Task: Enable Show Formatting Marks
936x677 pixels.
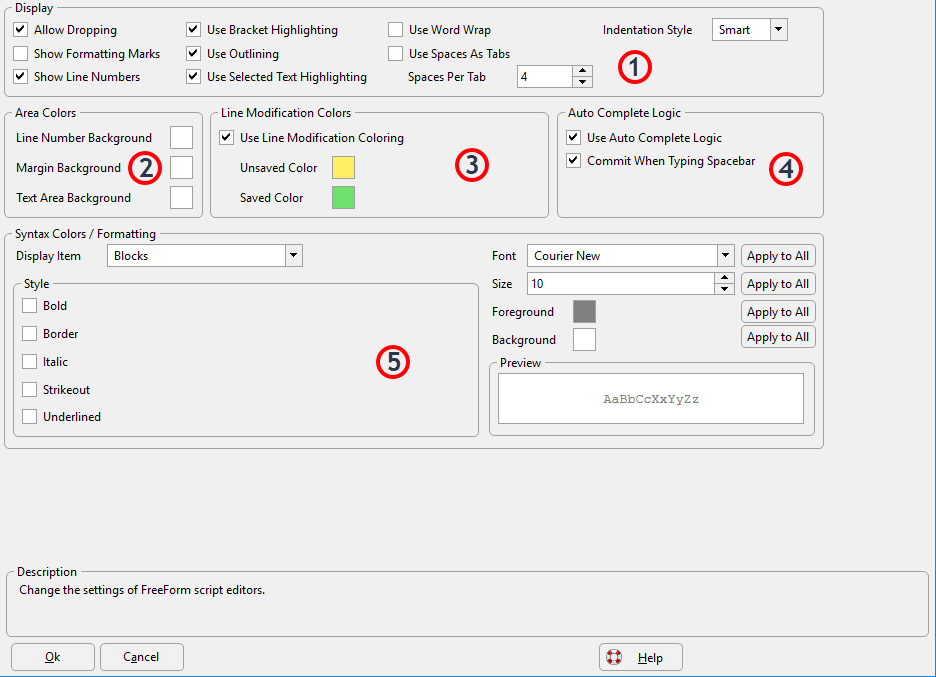Action: (x=21, y=53)
